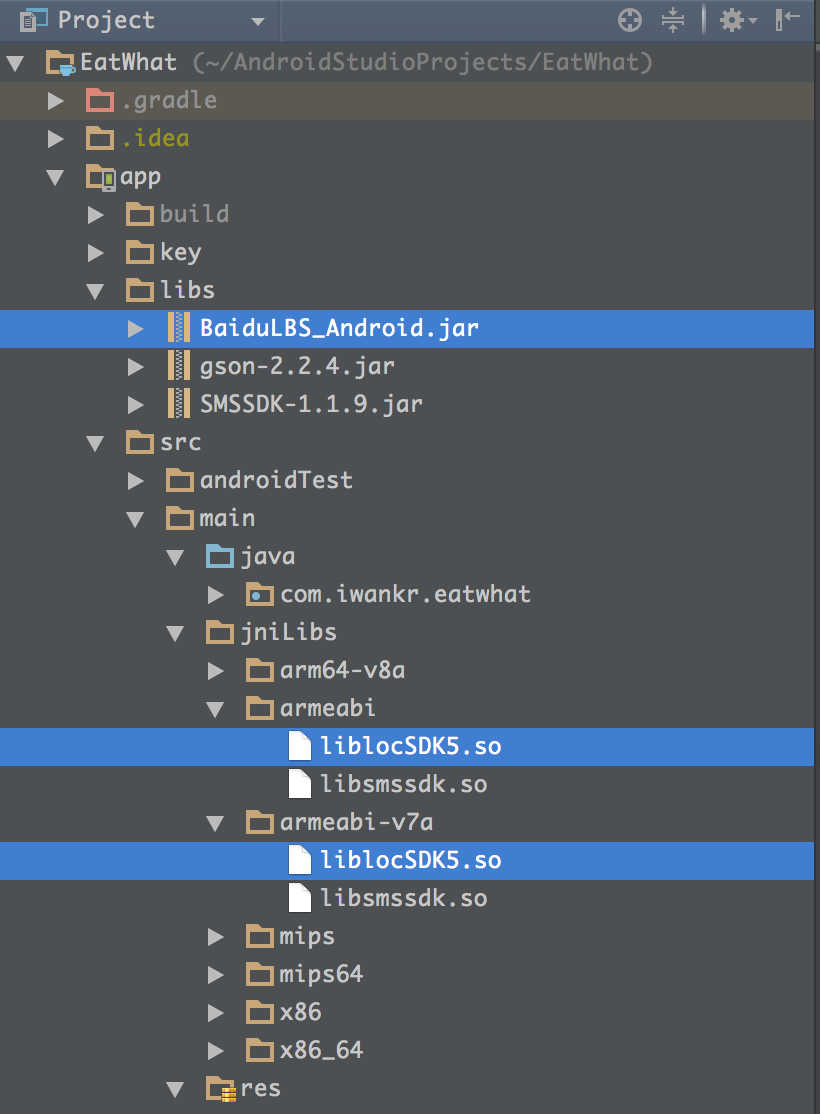Click the res resources folder icon

(x=220, y=1088)
